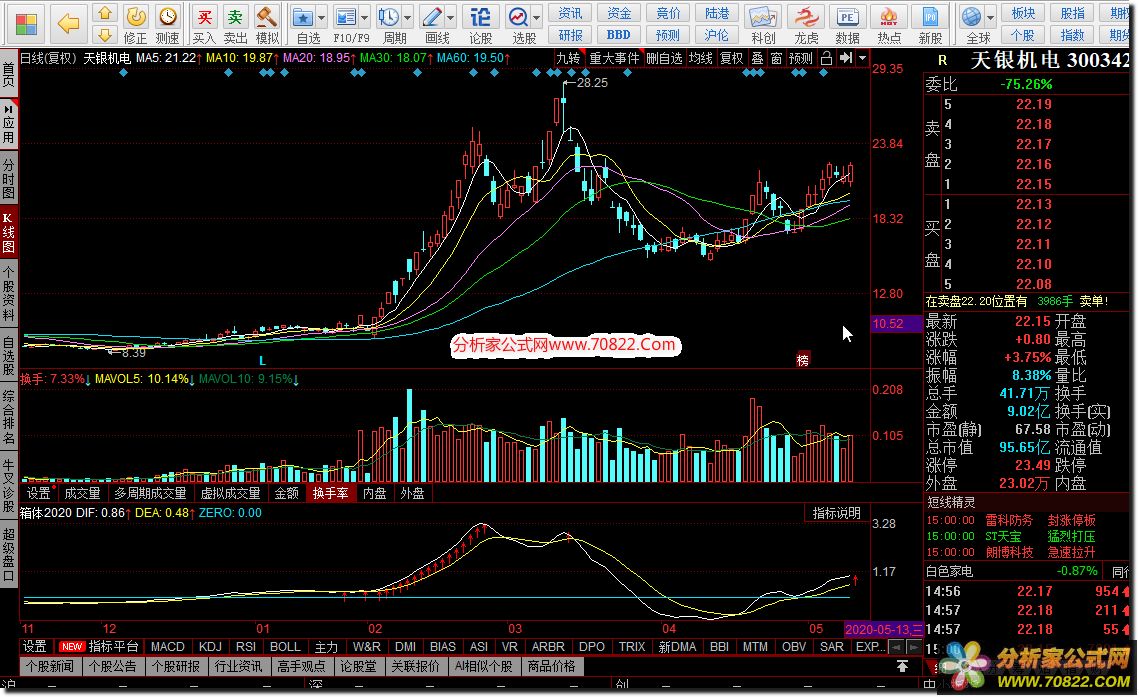Expand the 全球 dropdown arrow
This screenshot has width=1139, height=697.
(x=990, y=17)
